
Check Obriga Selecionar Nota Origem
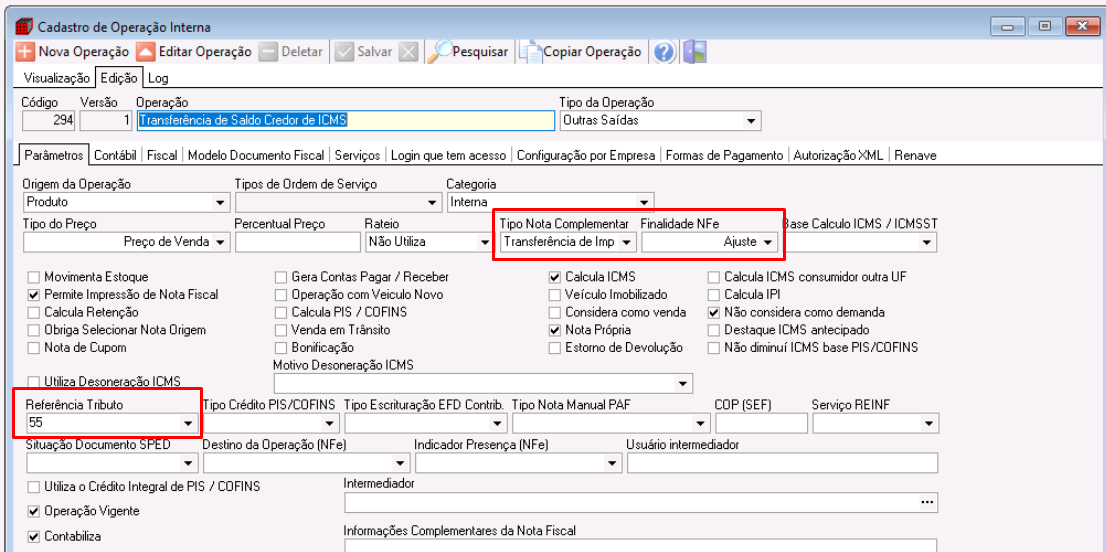[33, 330]
